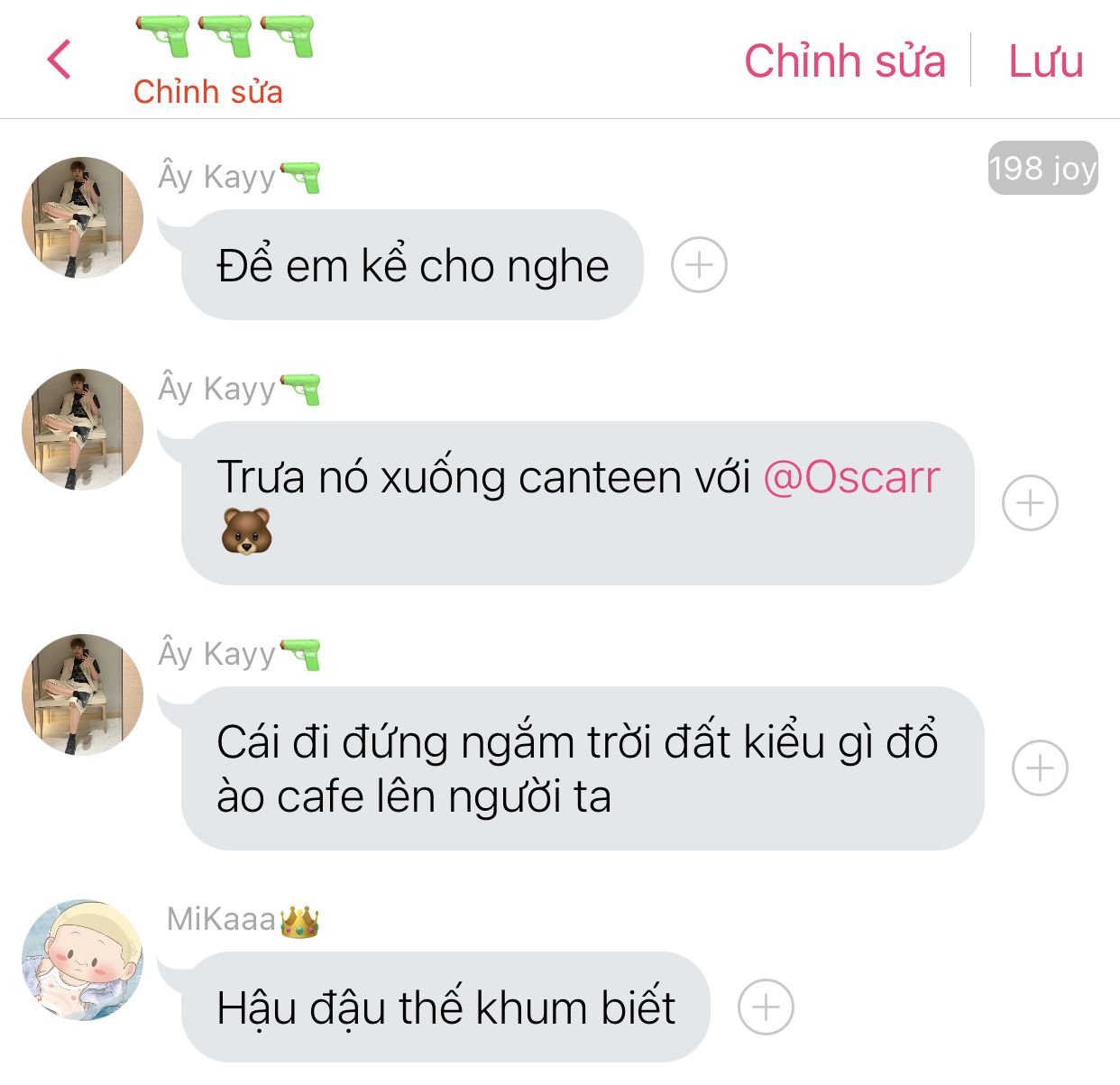1120x1085 pixels.
Task: Tap the pink back arrow
Action: [59, 60]
